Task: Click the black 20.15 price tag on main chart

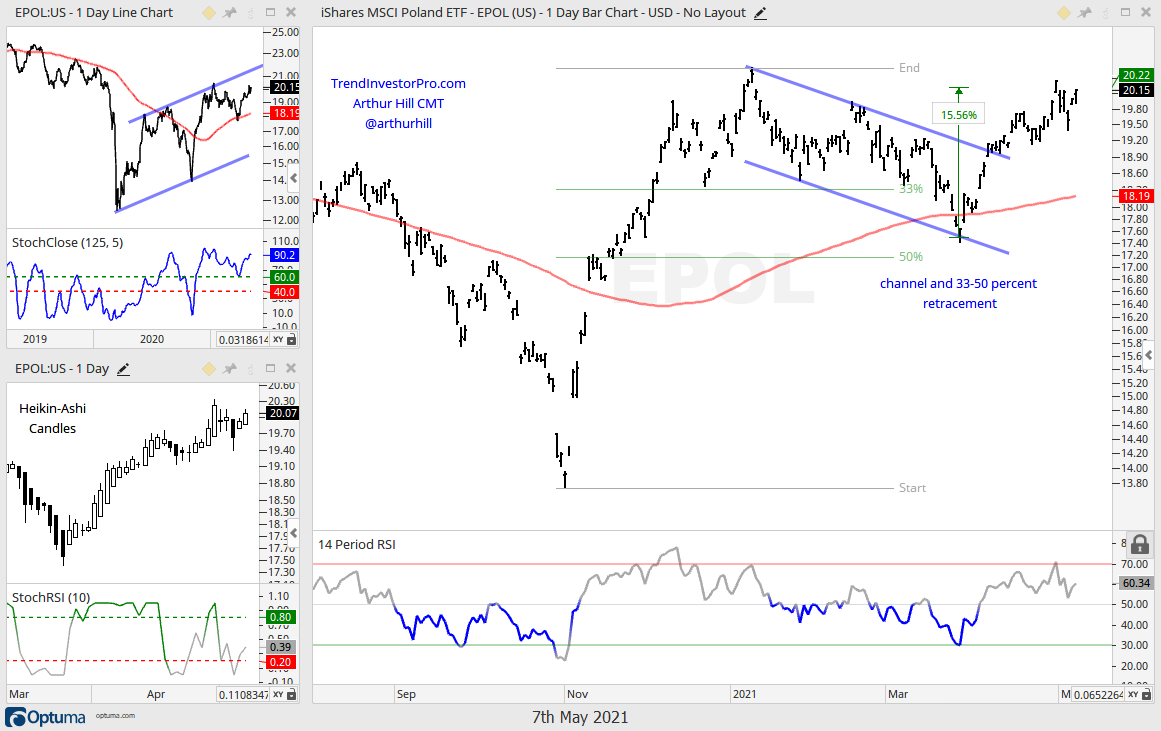Action: [x=1136, y=90]
